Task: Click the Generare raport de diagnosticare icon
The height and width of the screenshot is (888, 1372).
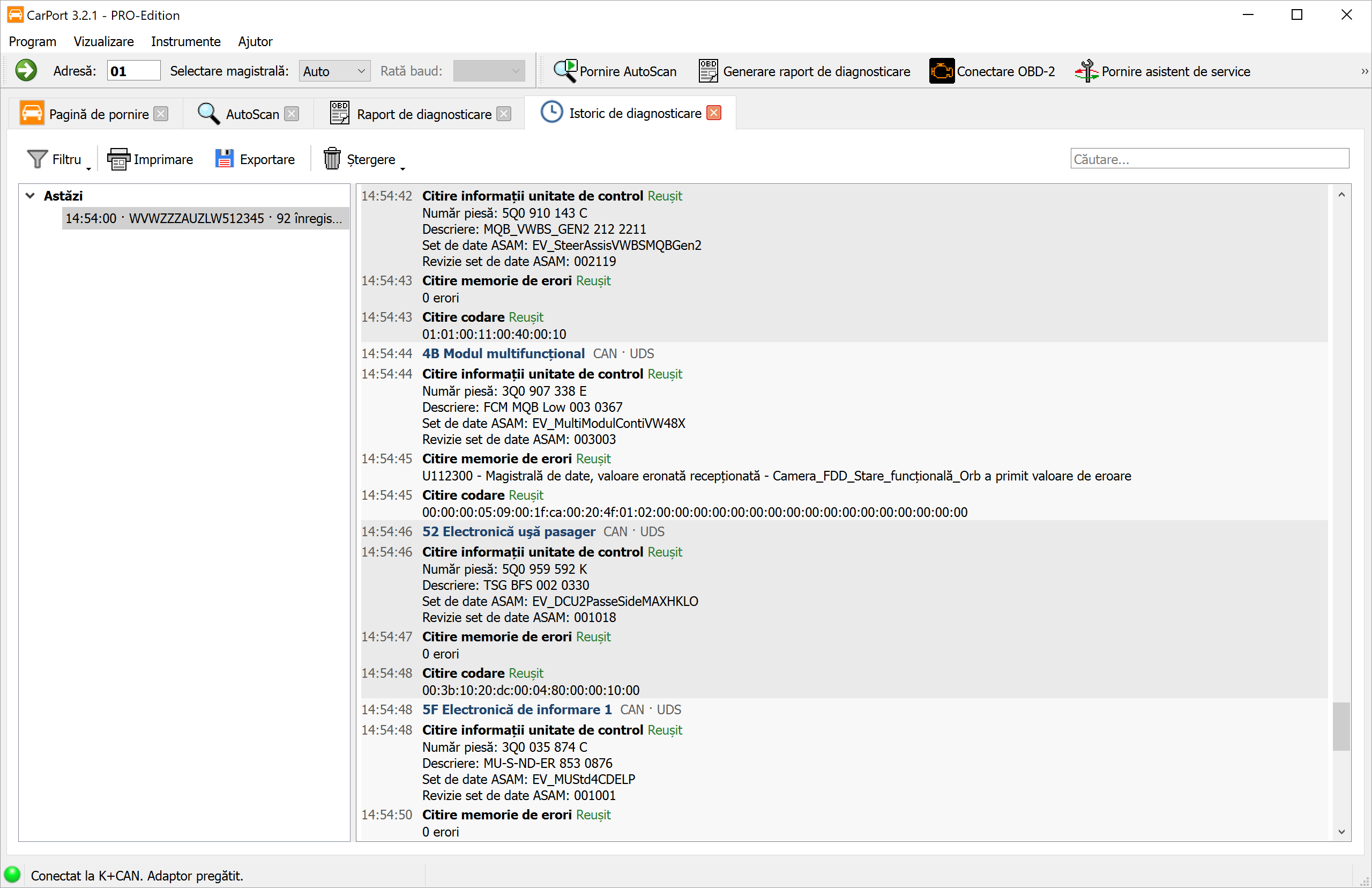Action: pos(708,71)
